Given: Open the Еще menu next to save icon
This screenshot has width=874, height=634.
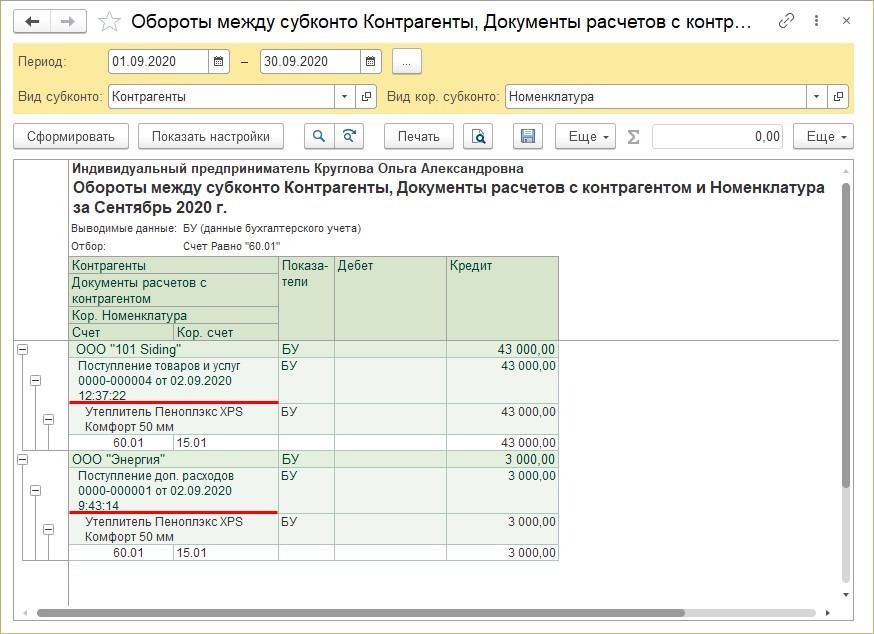Looking at the screenshot, I should tap(585, 136).
